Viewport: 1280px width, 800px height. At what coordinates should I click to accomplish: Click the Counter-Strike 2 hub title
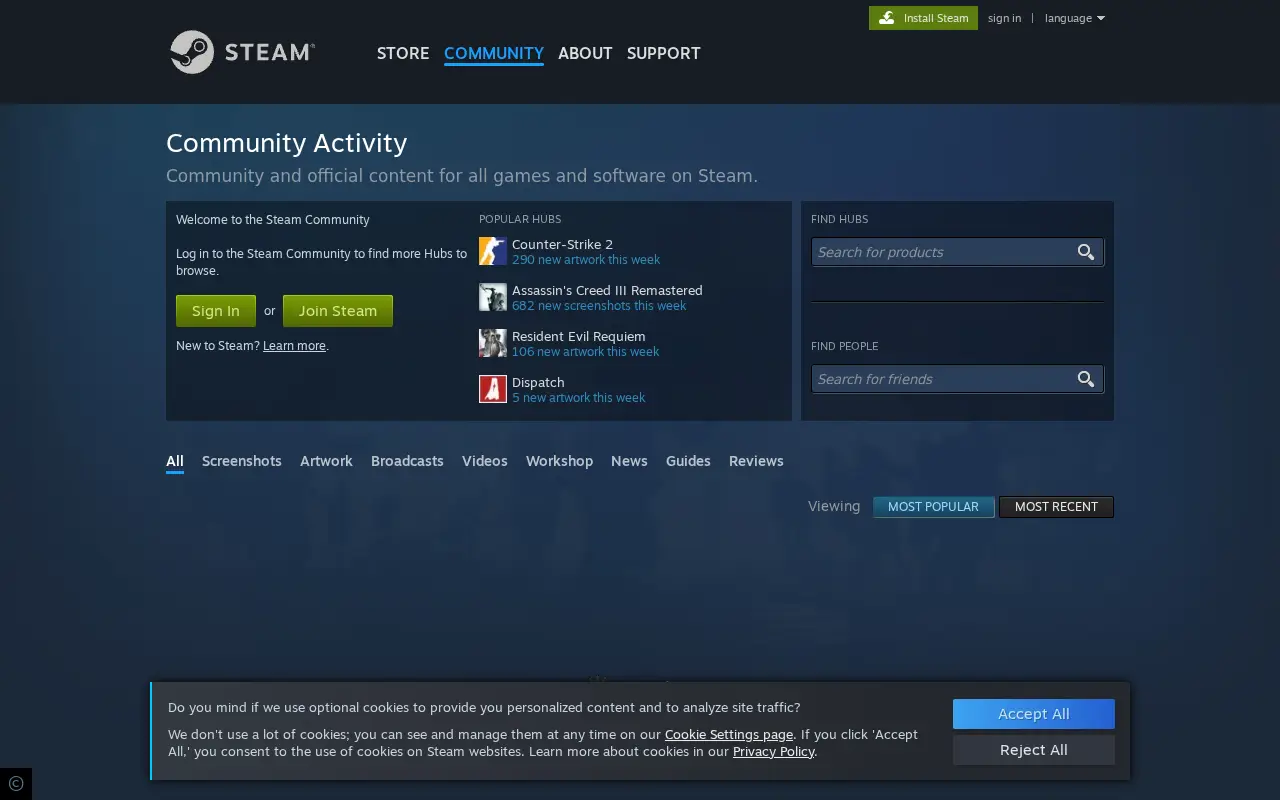[562, 244]
